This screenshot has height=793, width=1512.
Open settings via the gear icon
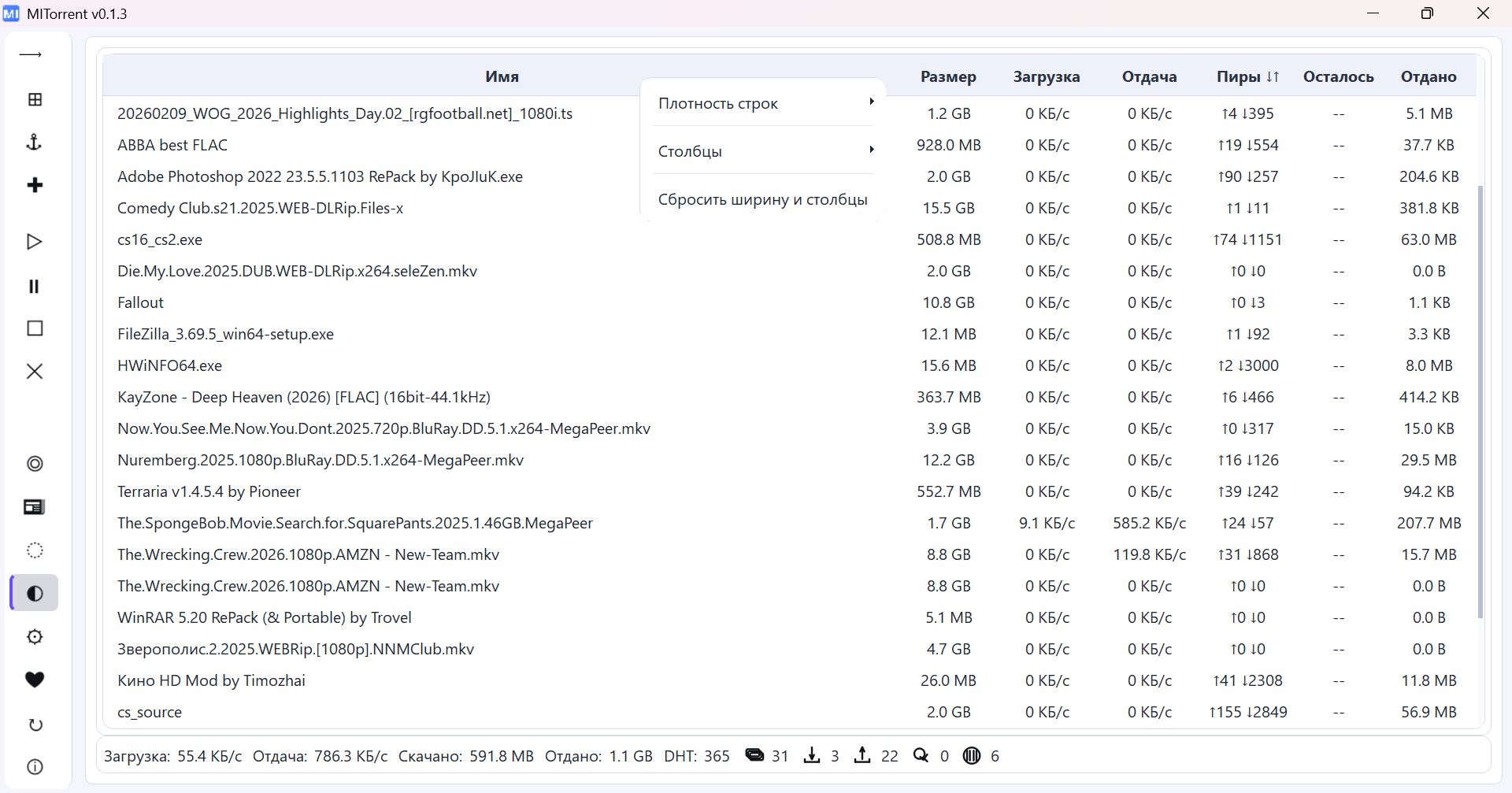[x=34, y=636]
